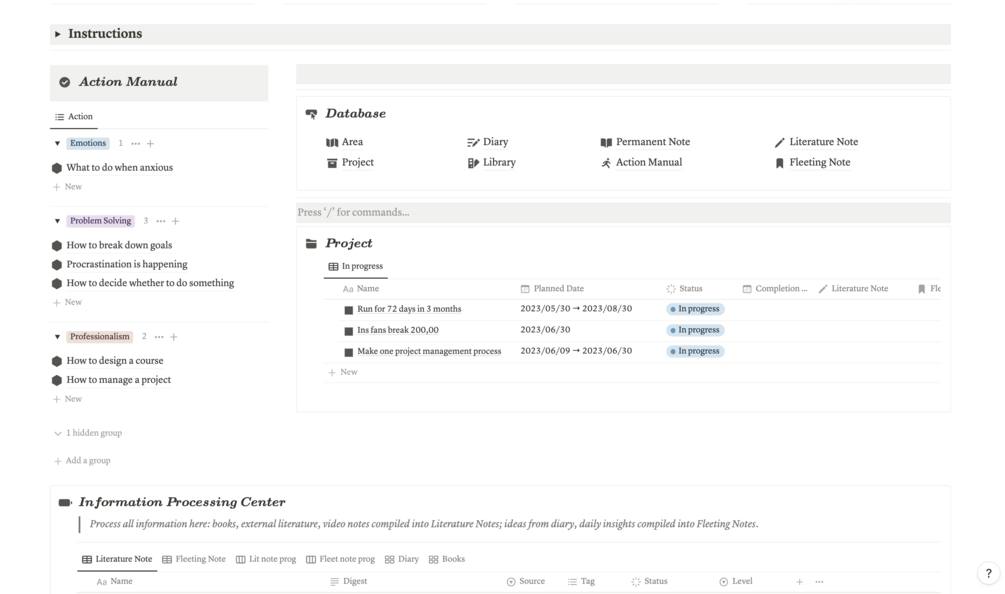Tick the 'Ins fans break 200,00' checkbox
Screen dimensions: 1005x594
click(x=348, y=331)
